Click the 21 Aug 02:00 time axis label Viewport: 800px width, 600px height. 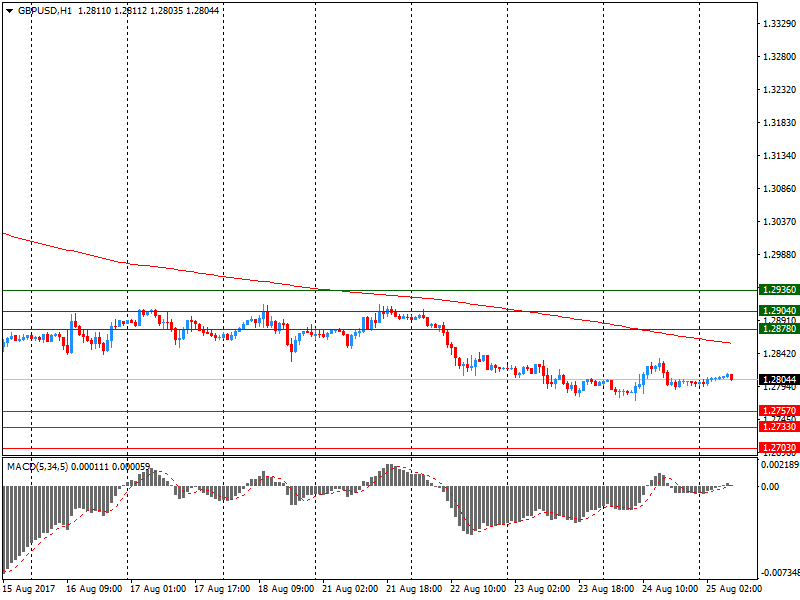coord(350,589)
